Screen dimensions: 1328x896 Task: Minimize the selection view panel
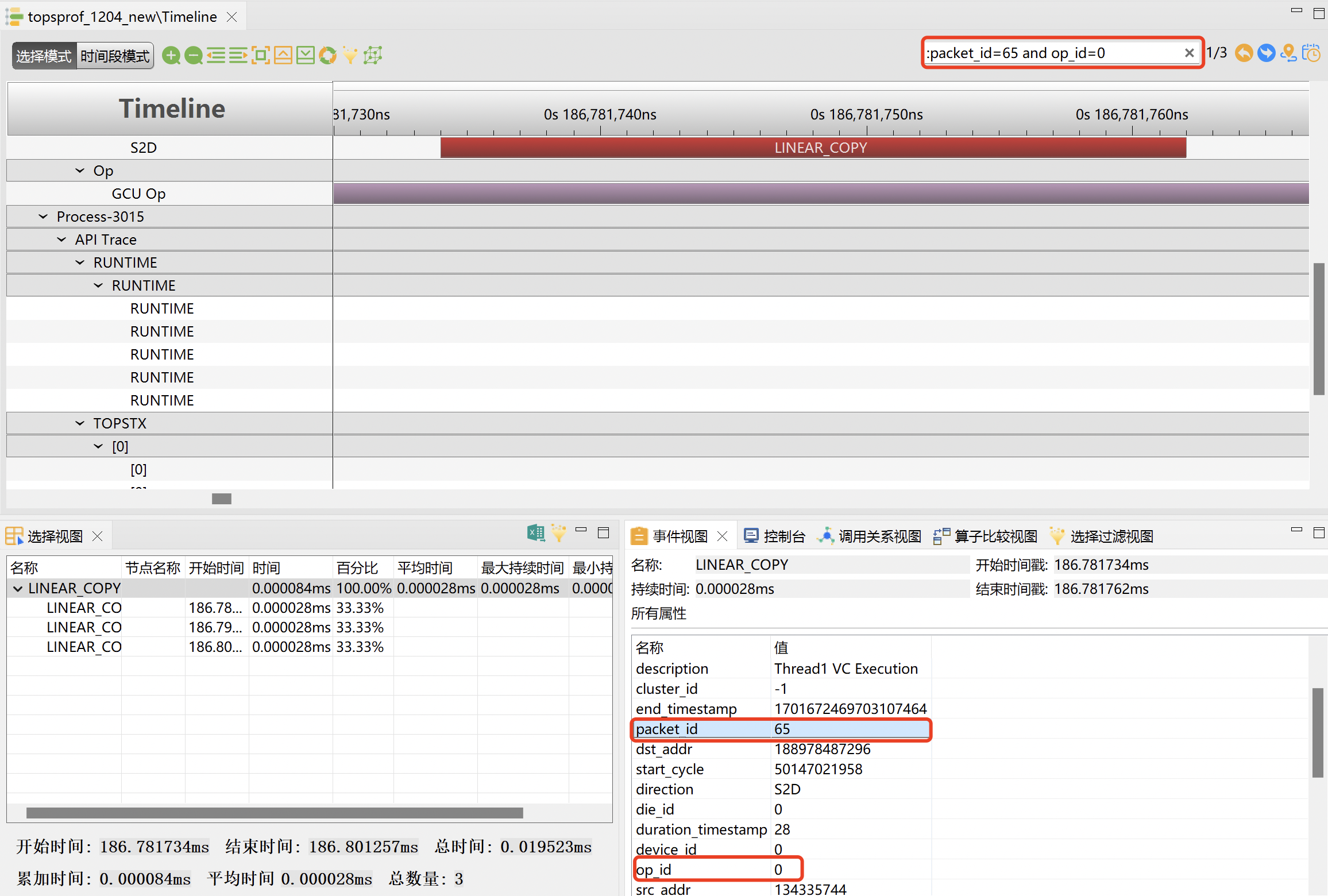[x=581, y=531]
